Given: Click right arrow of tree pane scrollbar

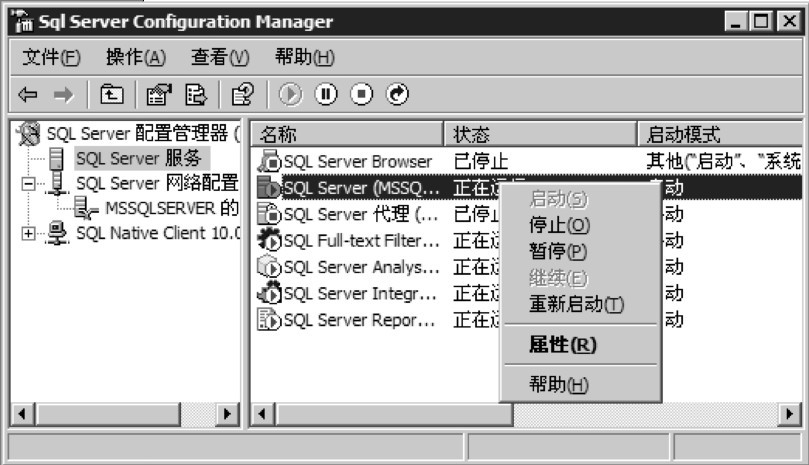Looking at the screenshot, I should (x=227, y=414).
